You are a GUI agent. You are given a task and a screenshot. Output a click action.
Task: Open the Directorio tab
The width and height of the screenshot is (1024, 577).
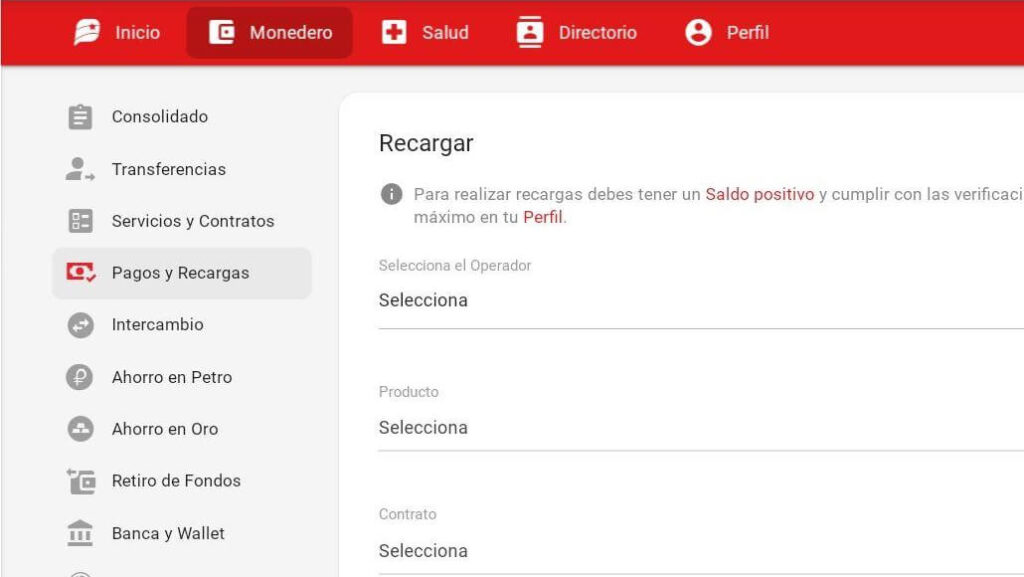pos(577,33)
